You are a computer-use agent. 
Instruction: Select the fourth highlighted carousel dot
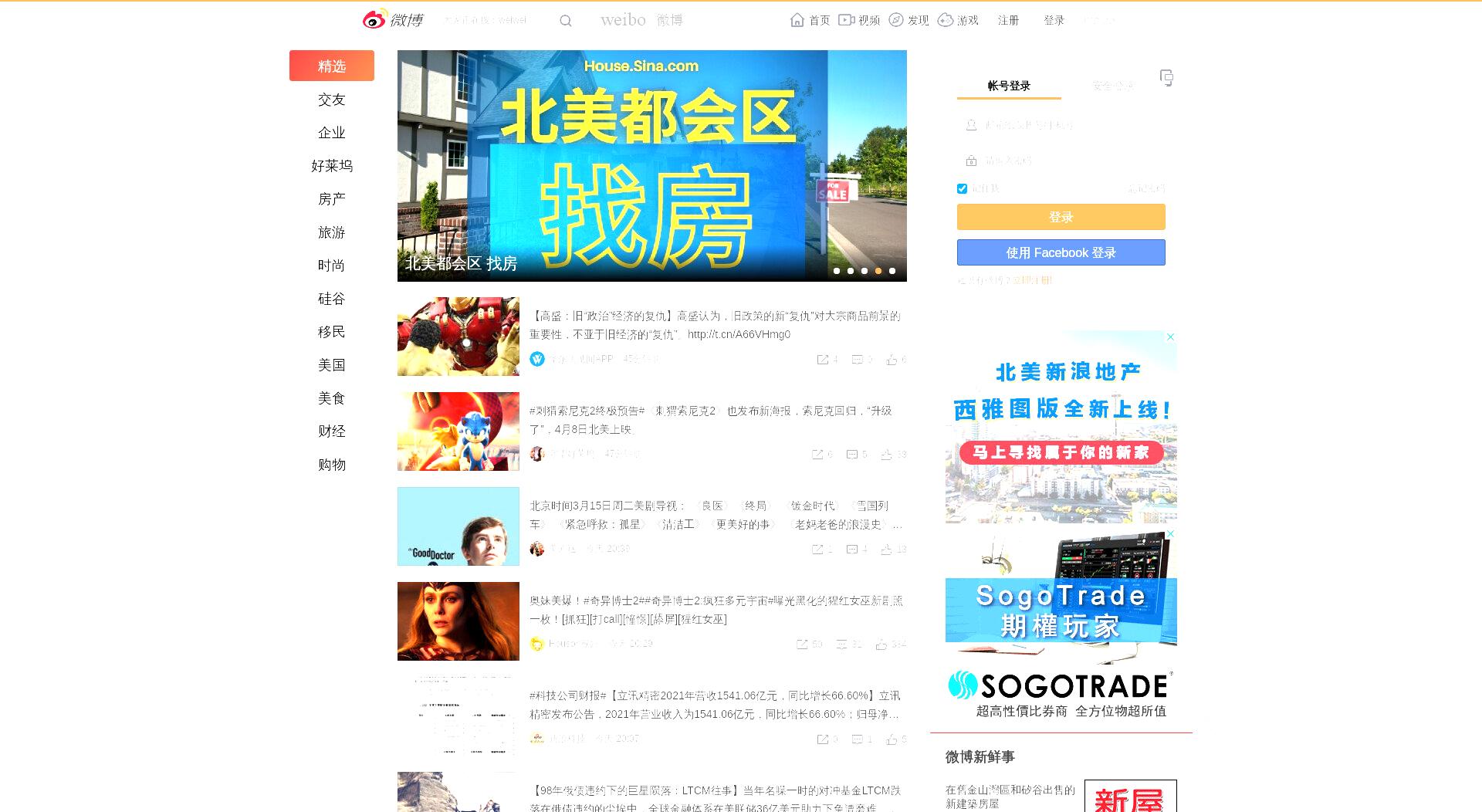878,271
